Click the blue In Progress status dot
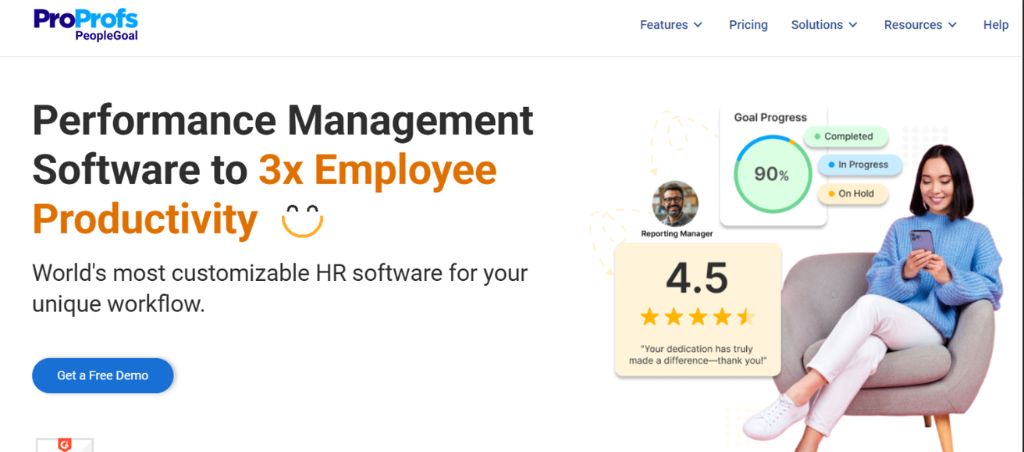Image resolution: width=1024 pixels, height=452 pixels. point(830,165)
